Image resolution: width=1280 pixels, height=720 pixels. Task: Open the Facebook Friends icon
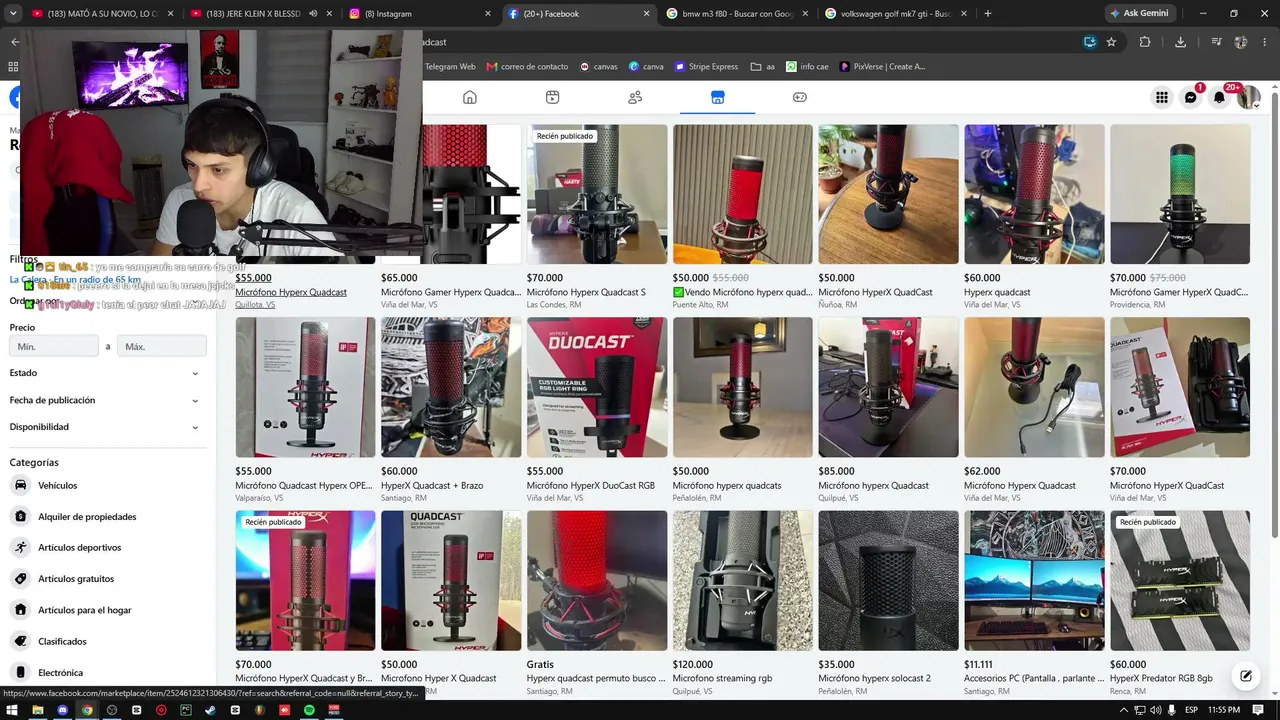[635, 97]
